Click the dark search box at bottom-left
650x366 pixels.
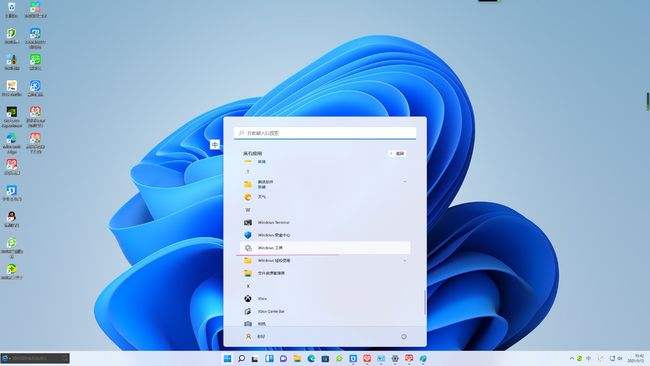click(35, 358)
